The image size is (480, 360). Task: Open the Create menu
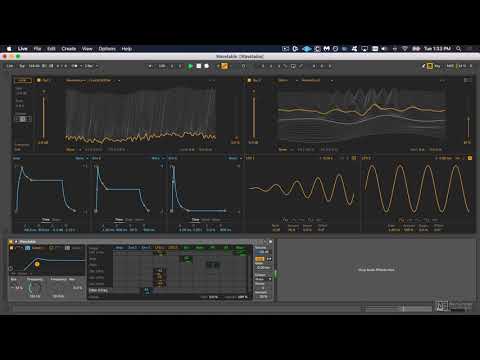[69, 49]
